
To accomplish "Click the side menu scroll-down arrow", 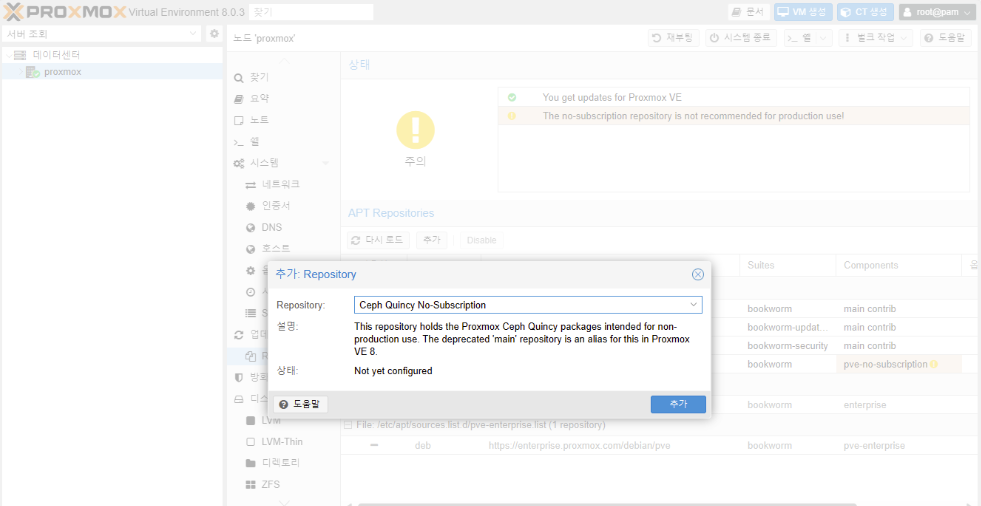I will point(283,502).
